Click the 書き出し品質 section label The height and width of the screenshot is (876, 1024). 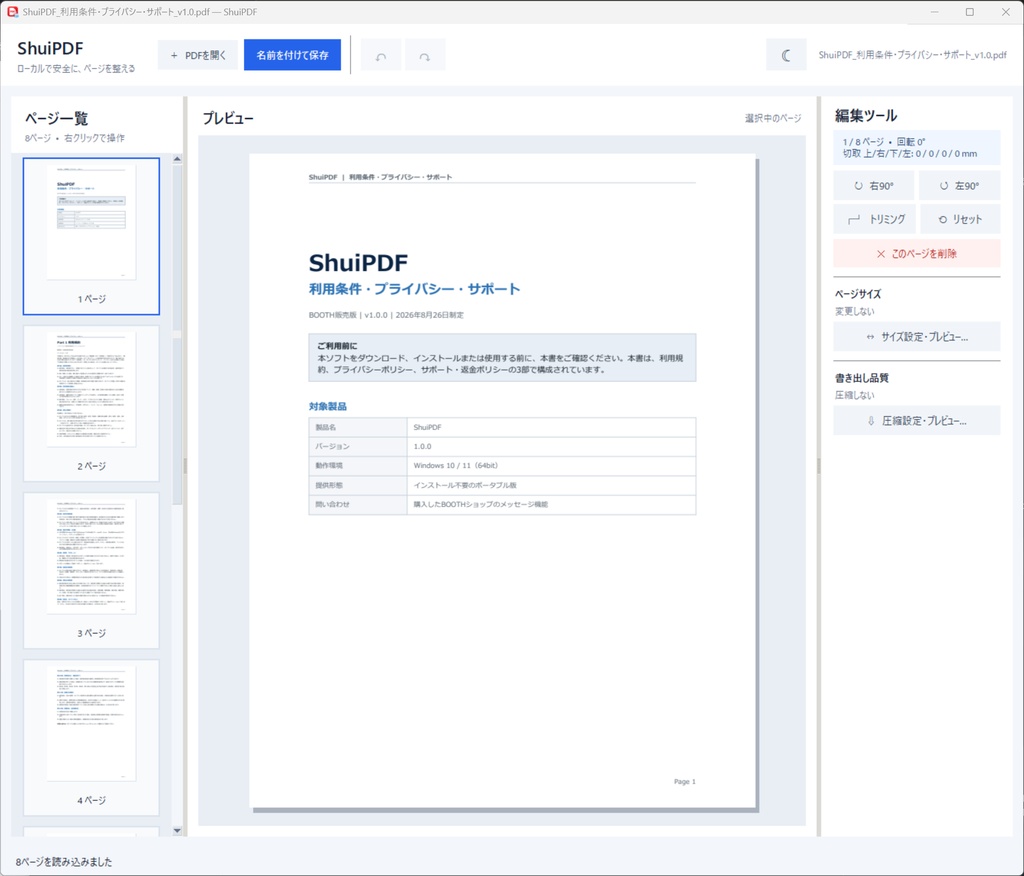[861, 378]
